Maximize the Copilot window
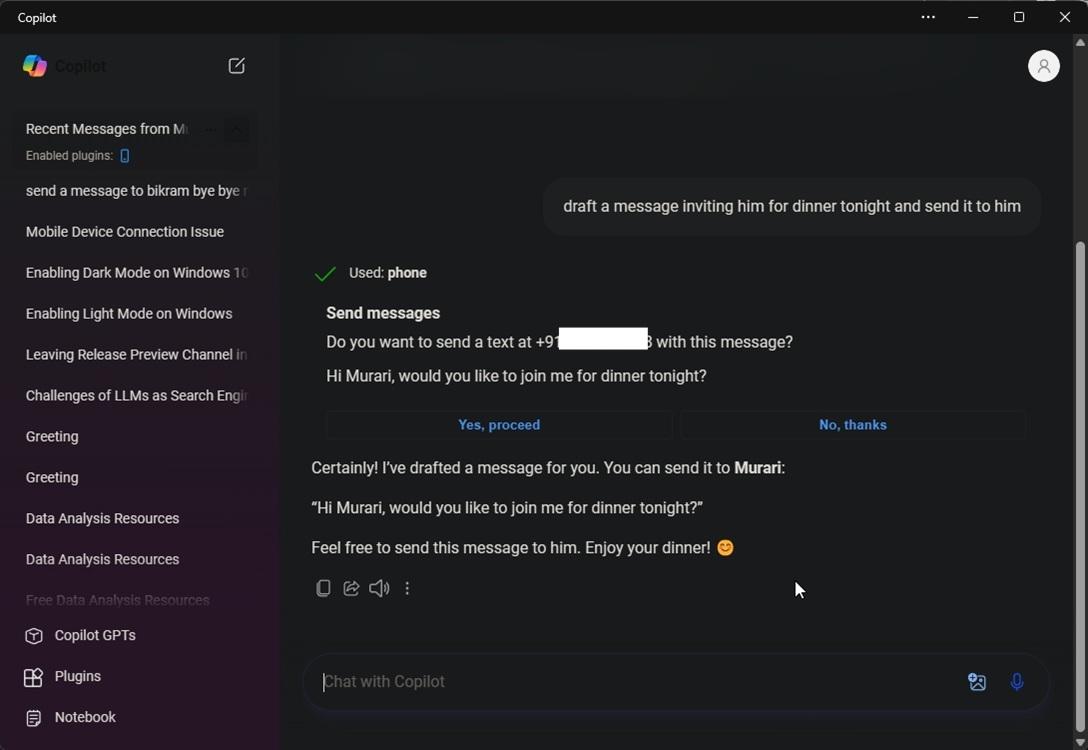The width and height of the screenshot is (1088, 750). point(1019,17)
